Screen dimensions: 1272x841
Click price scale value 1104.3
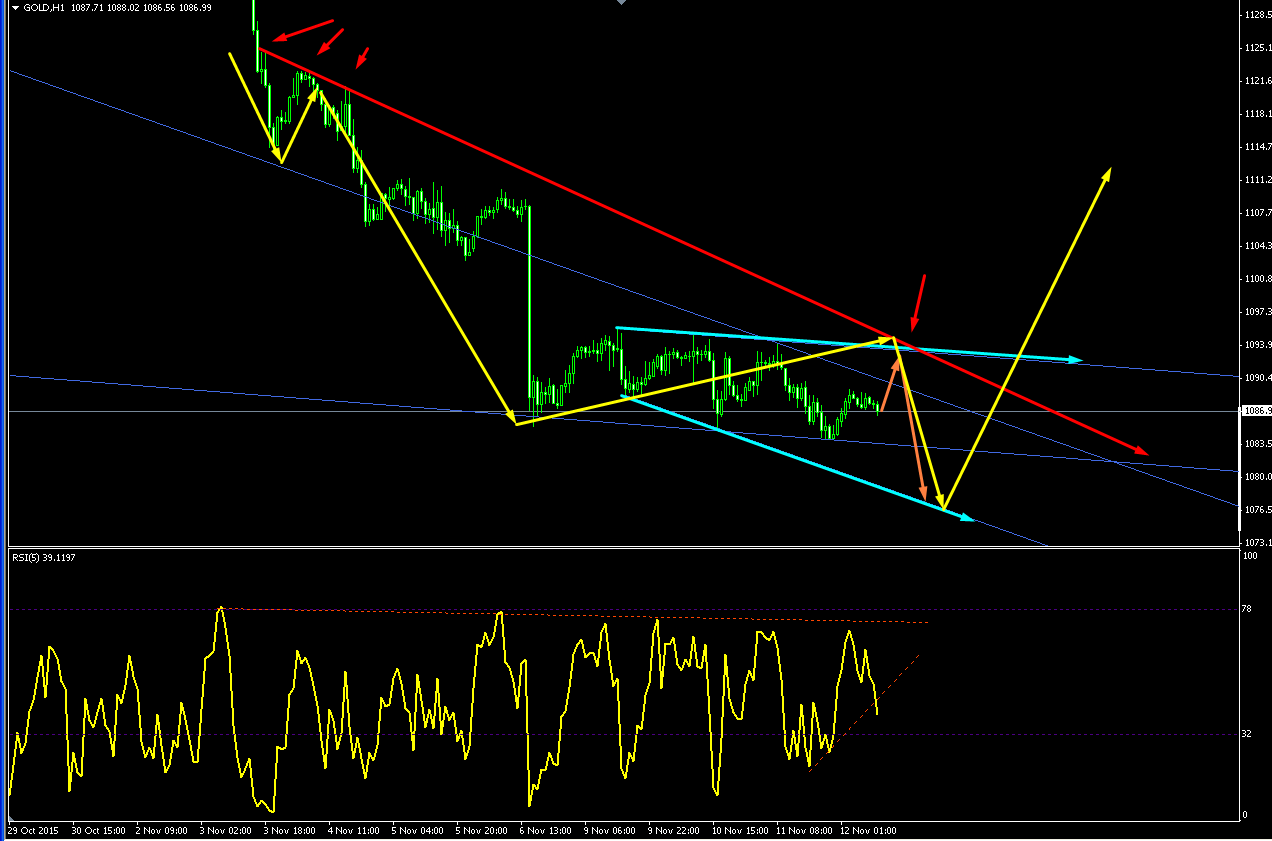(x=1257, y=246)
